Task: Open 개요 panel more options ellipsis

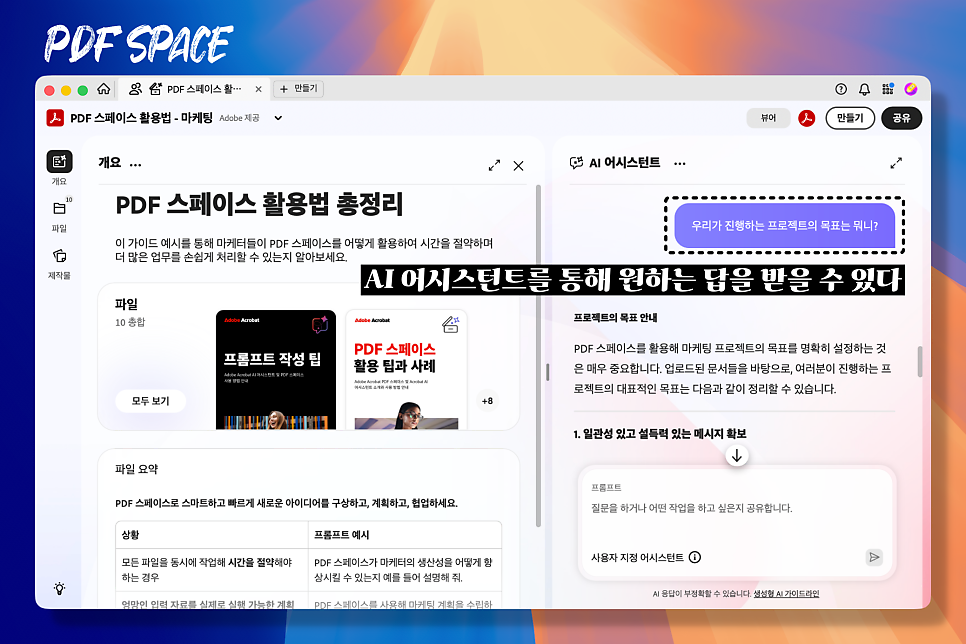Action: tap(136, 164)
